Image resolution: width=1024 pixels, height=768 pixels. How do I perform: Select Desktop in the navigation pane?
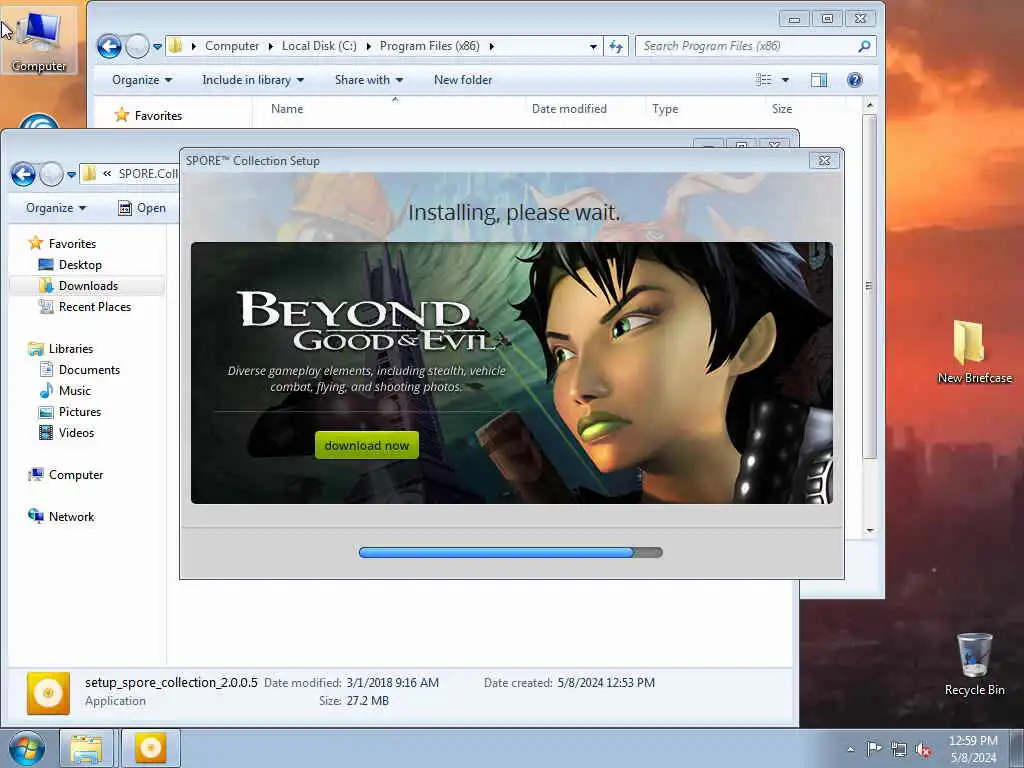[x=71, y=264]
